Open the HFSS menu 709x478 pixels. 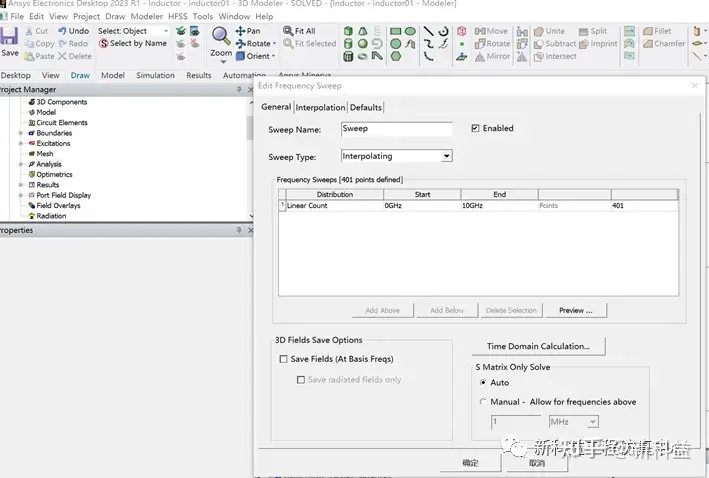[x=178, y=16]
